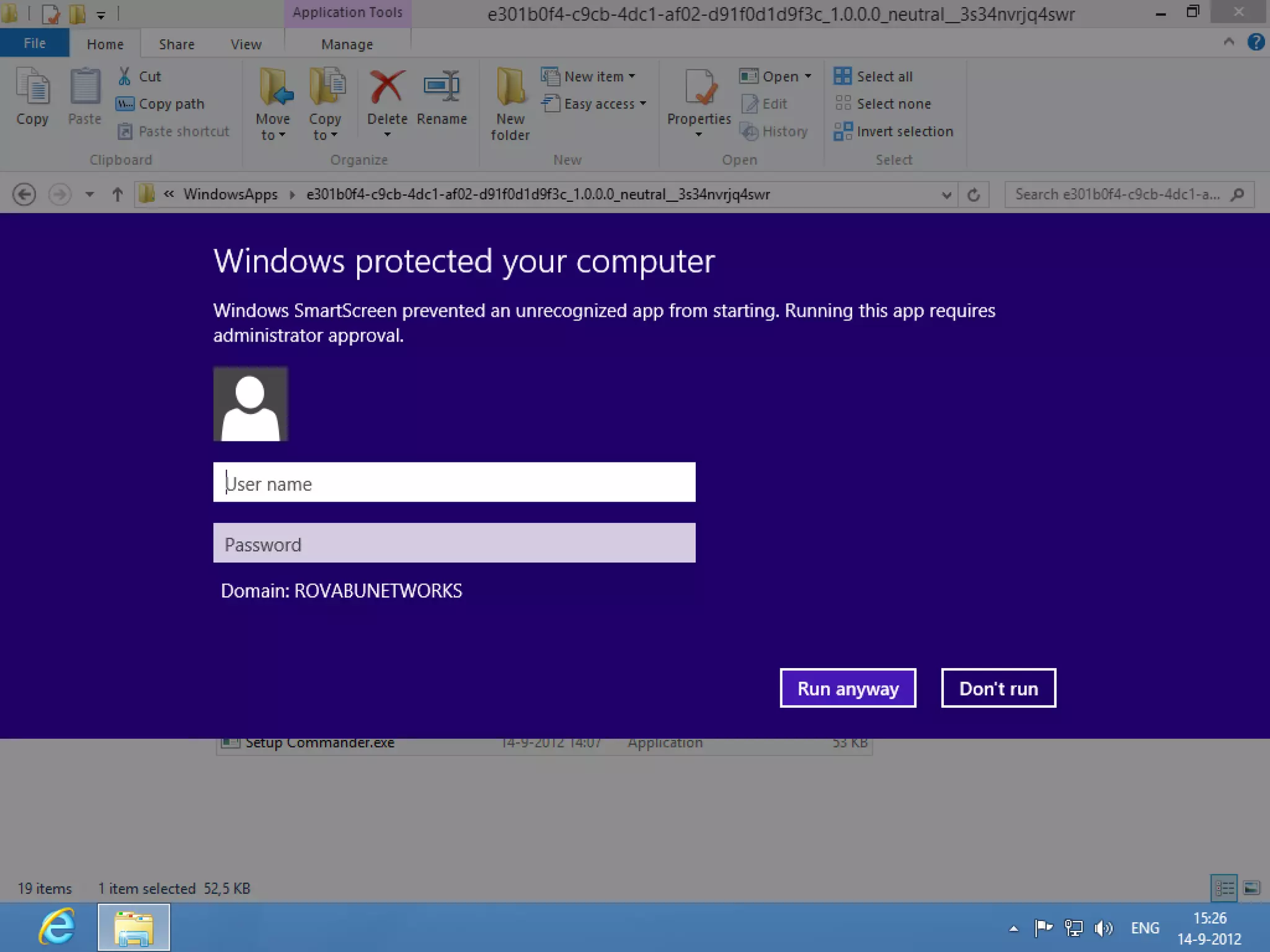1270x952 pixels.
Task: Click the Password field
Action: tap(454, 542)
